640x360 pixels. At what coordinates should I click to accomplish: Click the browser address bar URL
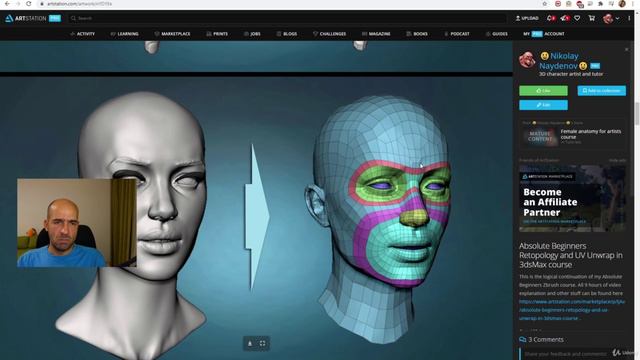click(79, 4)
